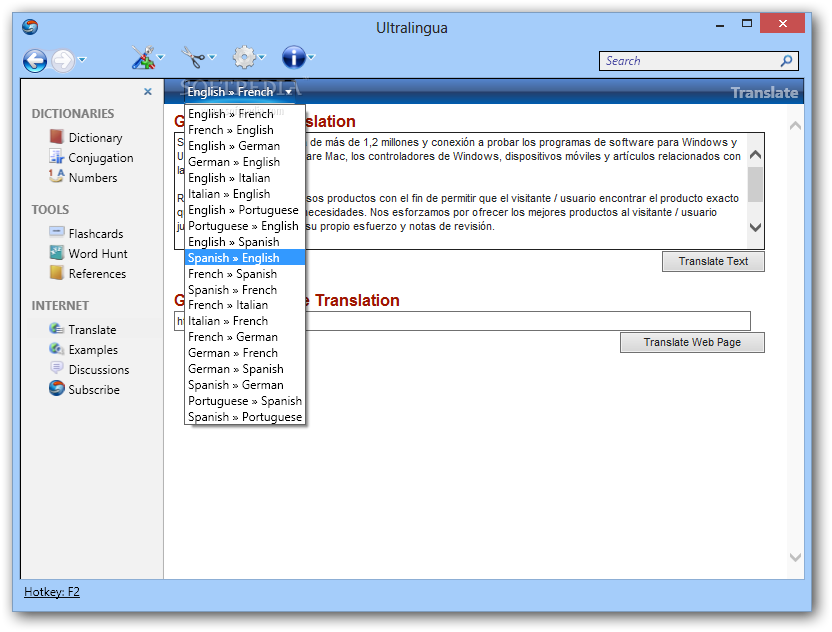
Task: Open Discussions under Internet
Action: [99, 370]
